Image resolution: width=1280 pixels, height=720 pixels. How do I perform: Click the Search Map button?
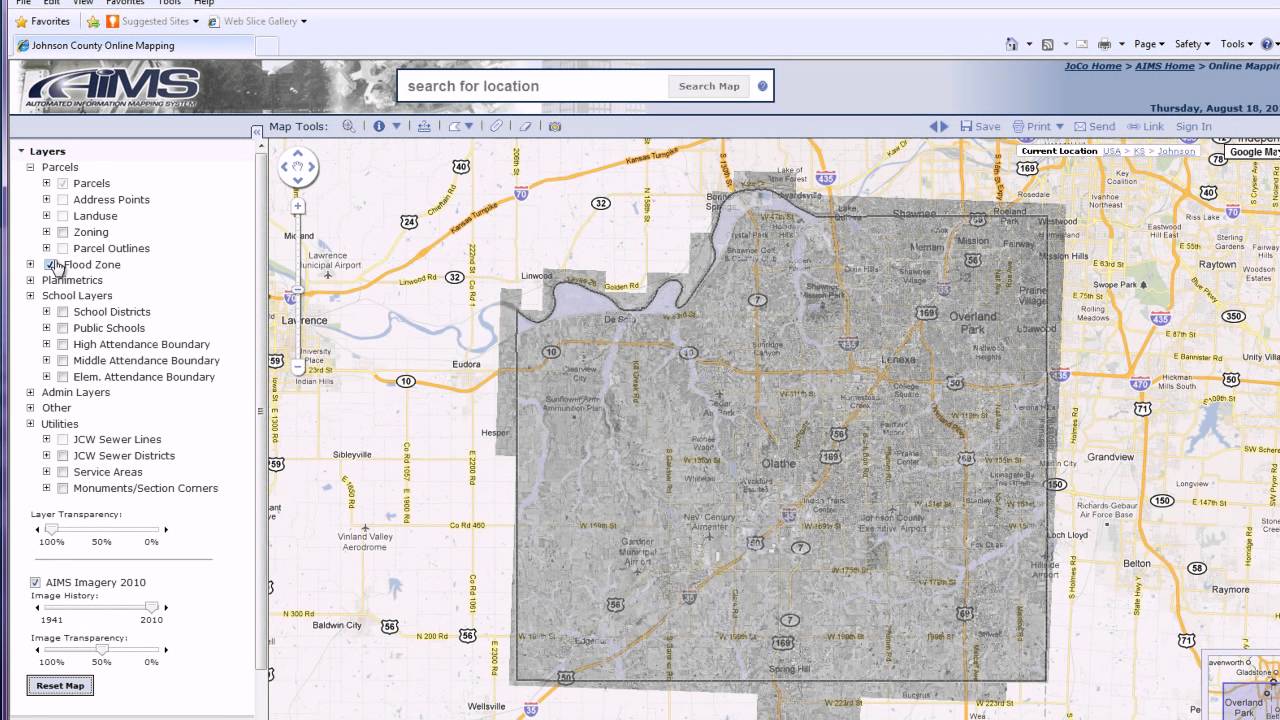coord(709,86)
